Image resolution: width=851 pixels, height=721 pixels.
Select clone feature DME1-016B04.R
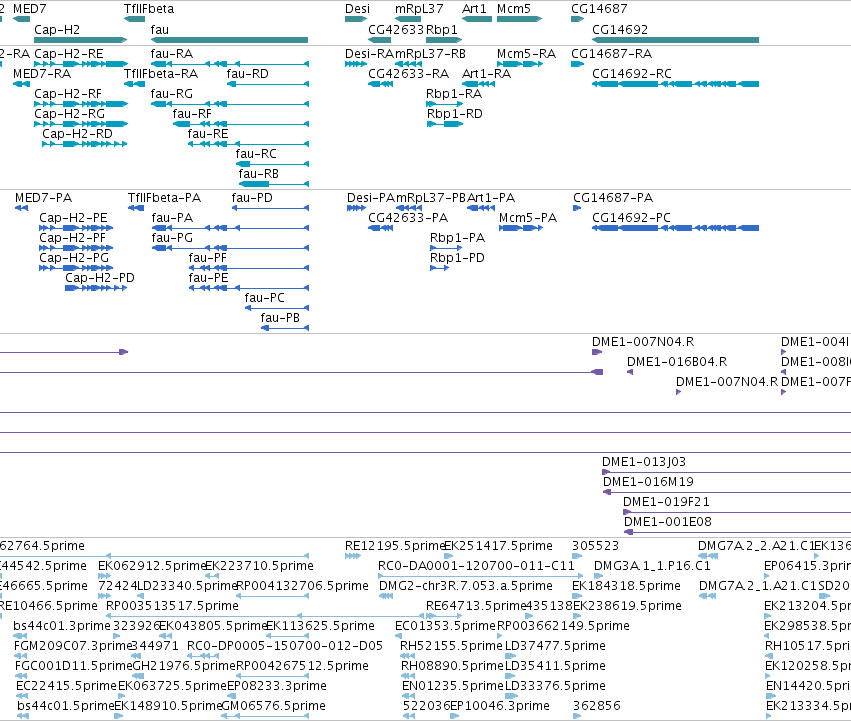677,362
